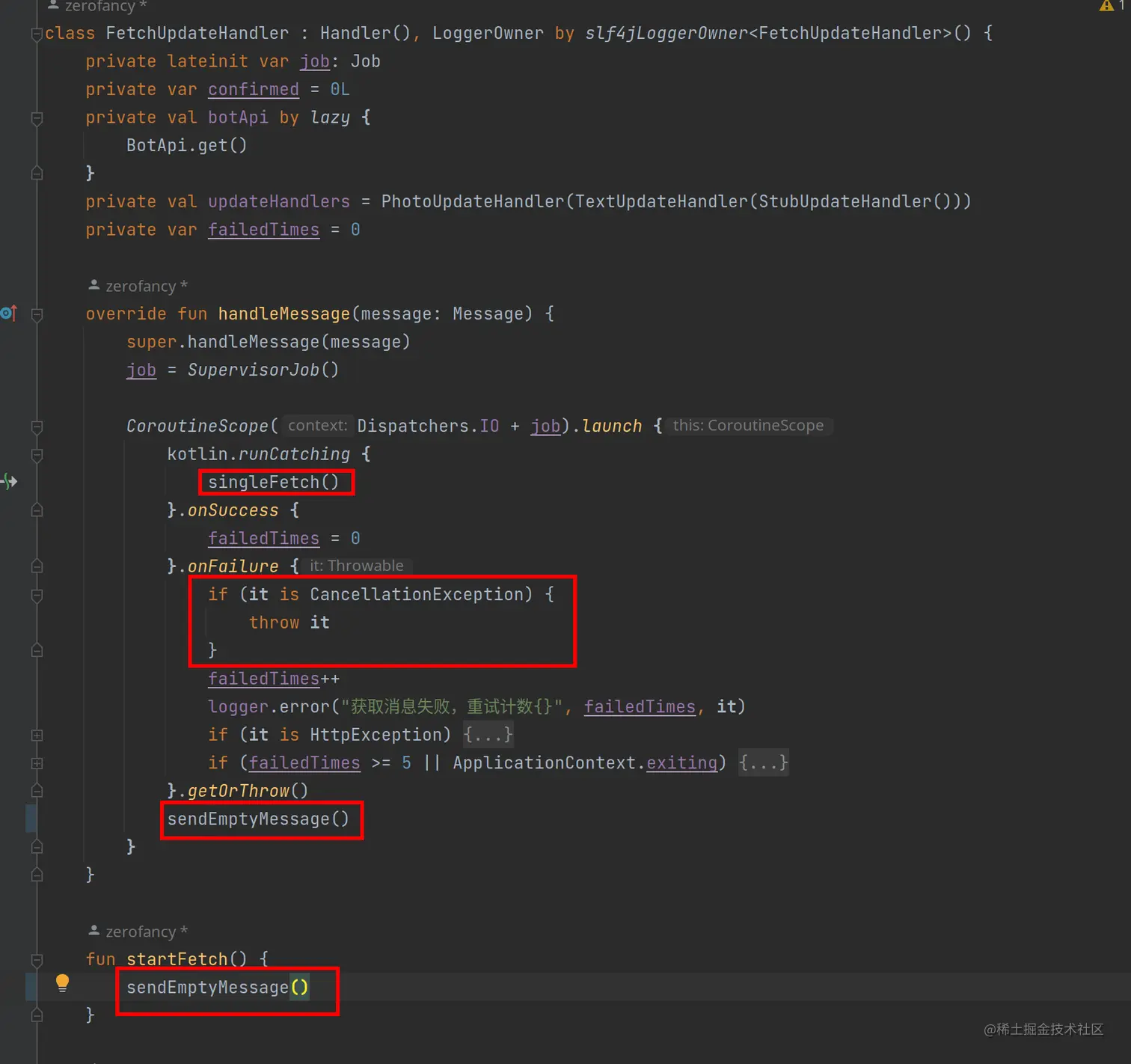Click the getOrThrow() call
The height and width of the screenshot is (1064, 1131).
[x=248, y=791]
